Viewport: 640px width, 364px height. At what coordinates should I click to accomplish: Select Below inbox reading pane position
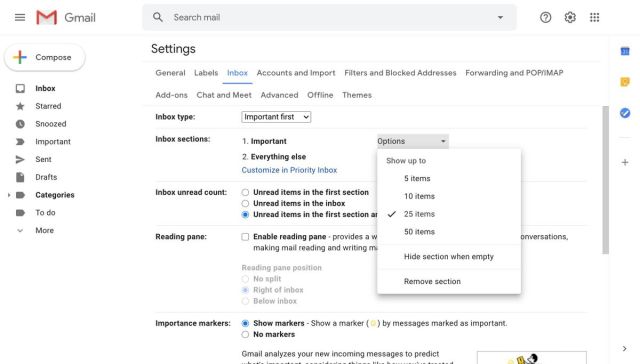coord(245,301)
